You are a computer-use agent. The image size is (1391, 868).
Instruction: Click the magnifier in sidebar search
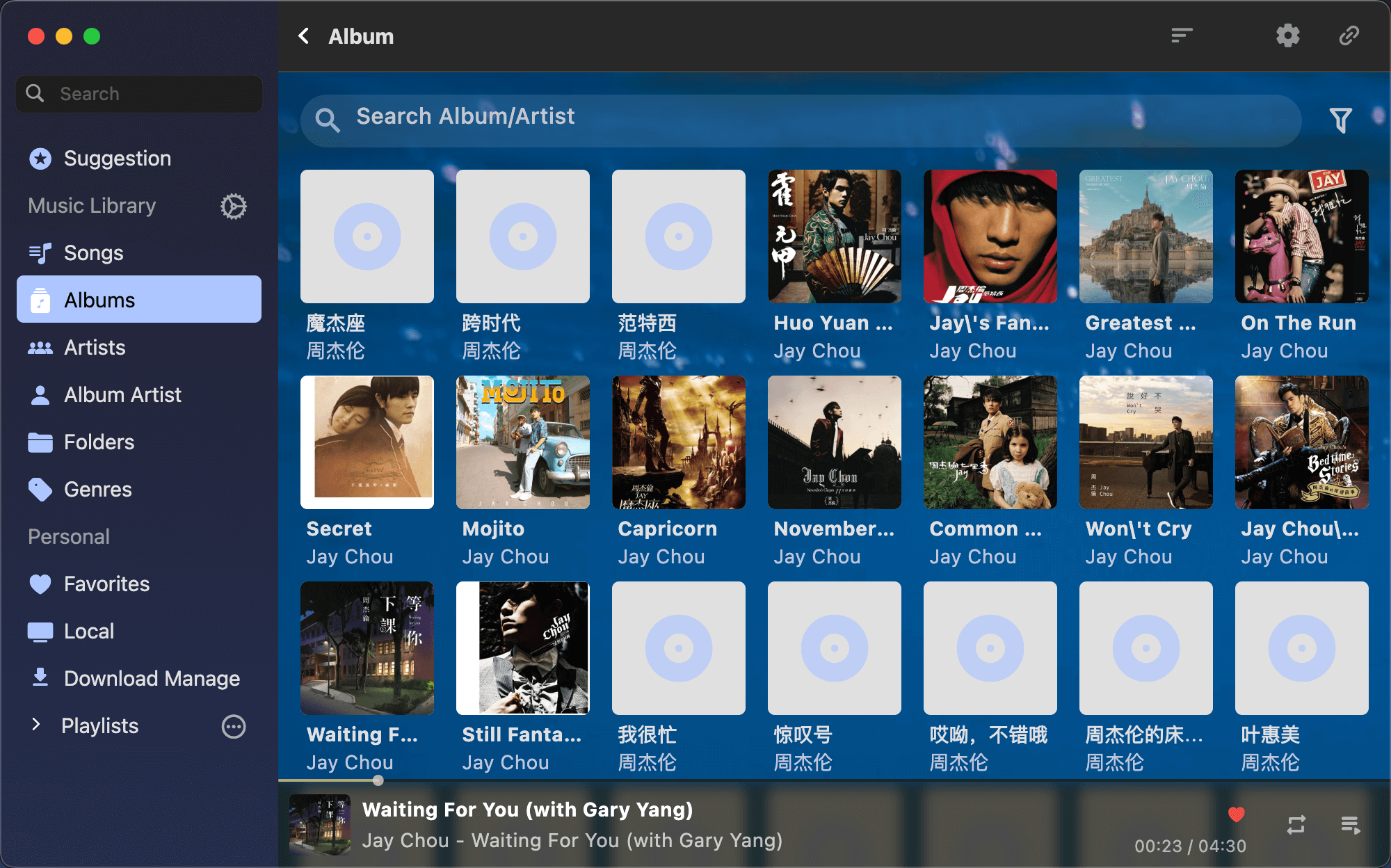coord(35,93)
